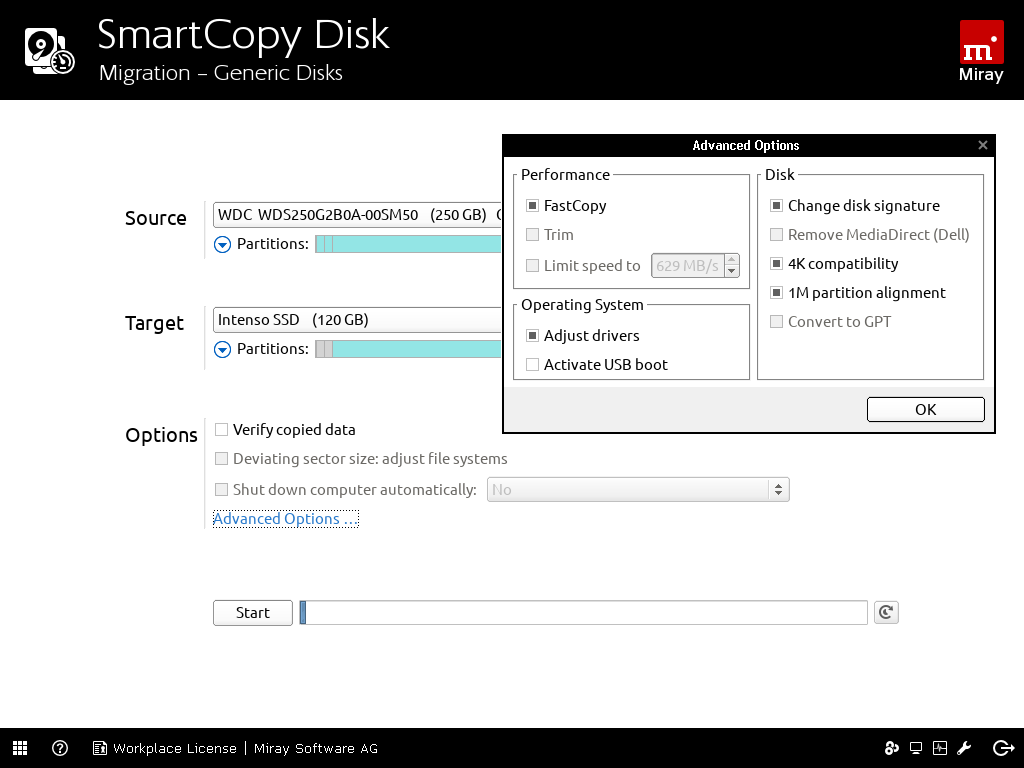Click the exit icon in bottom bar

1003,748
